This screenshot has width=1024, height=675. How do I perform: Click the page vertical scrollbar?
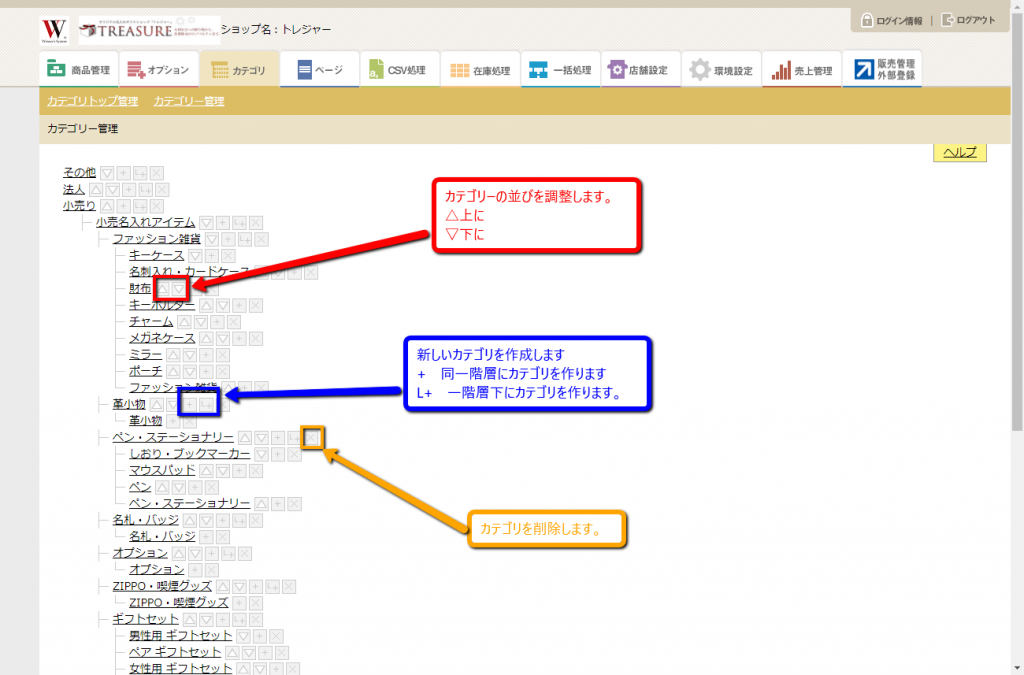[1016, 300]
